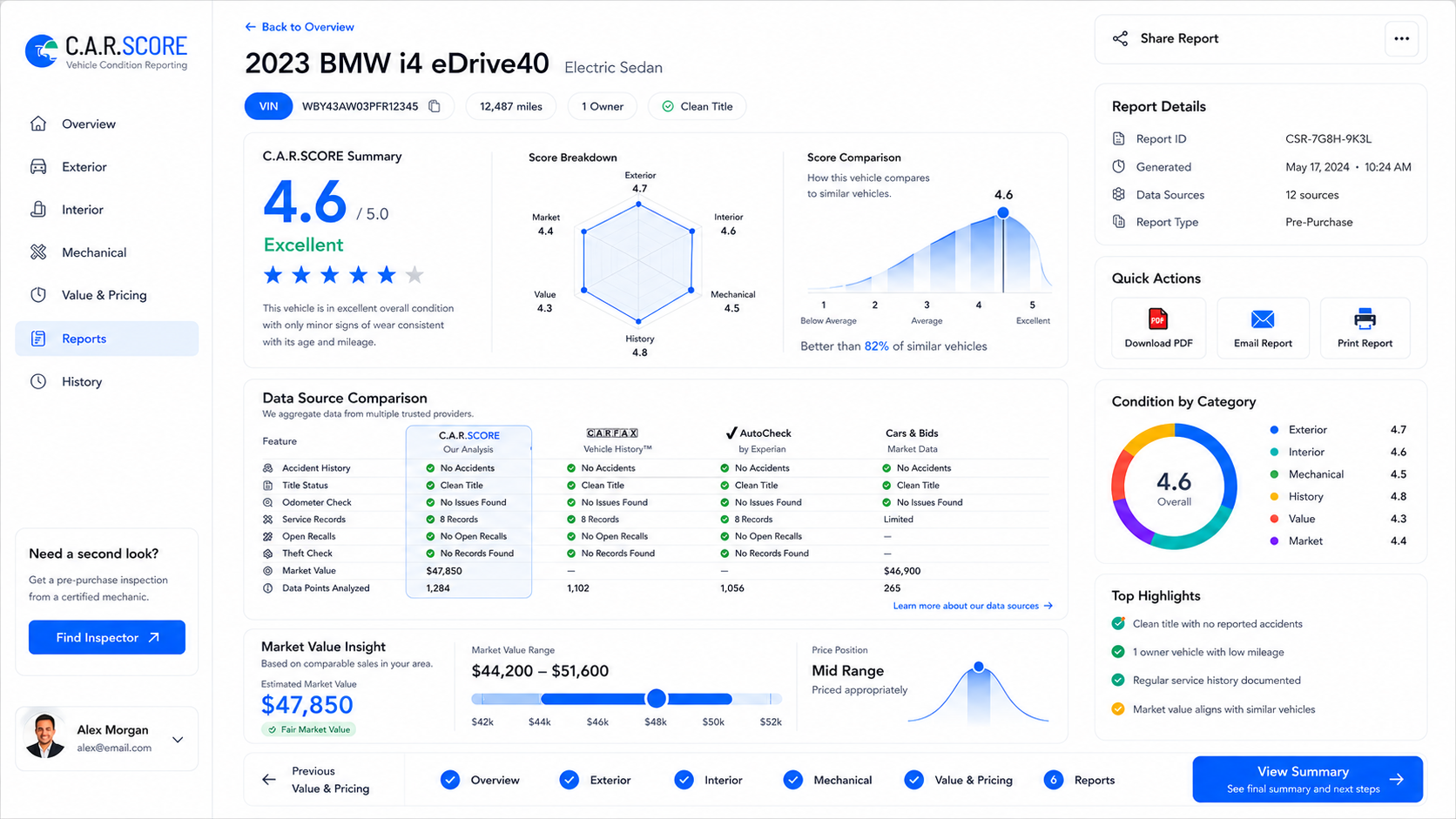
Task: Click the Generated clock icon
Action: [x=1119, y=166]
